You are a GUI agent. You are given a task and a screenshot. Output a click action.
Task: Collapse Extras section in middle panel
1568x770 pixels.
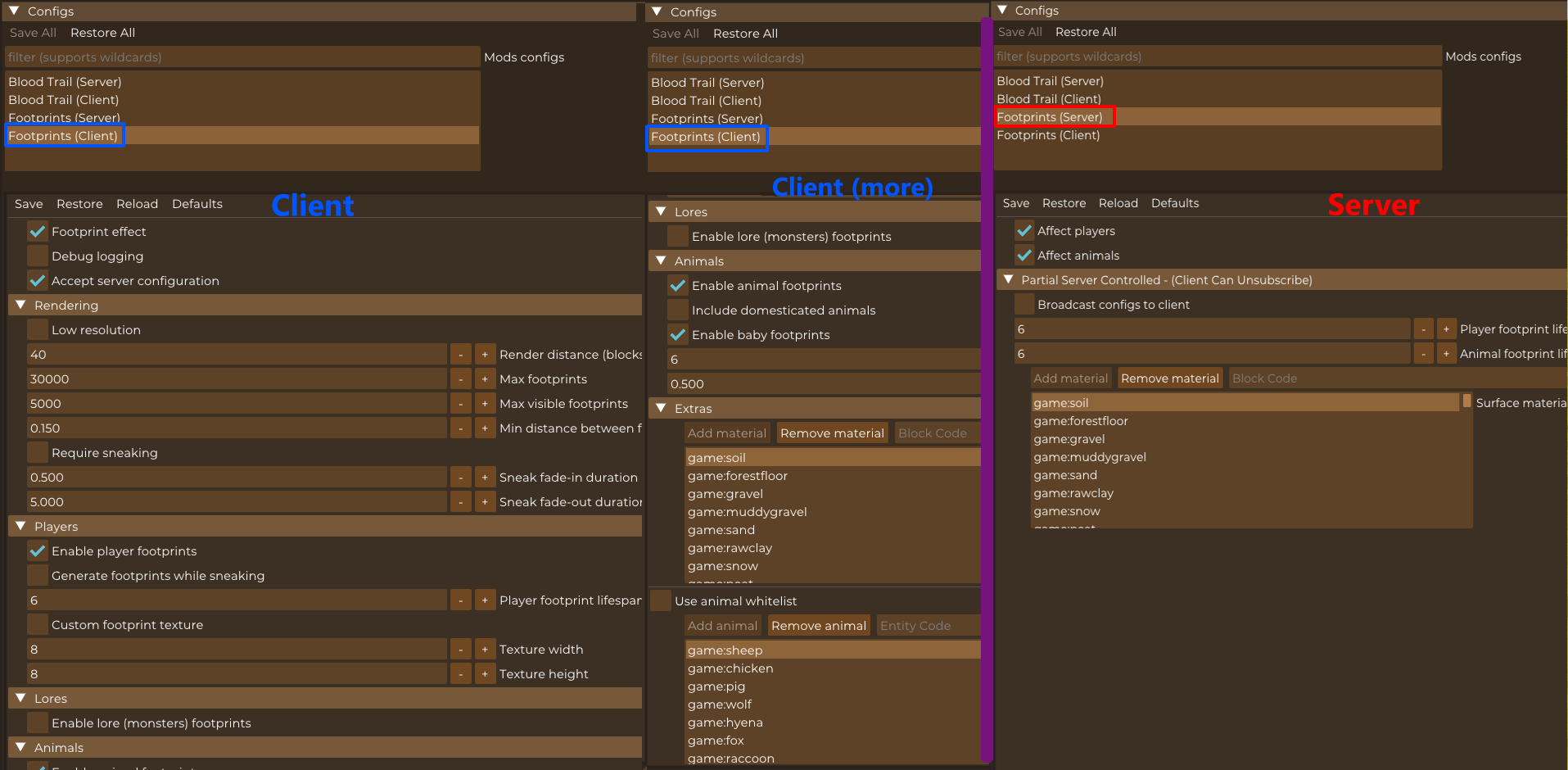[661, 408]
